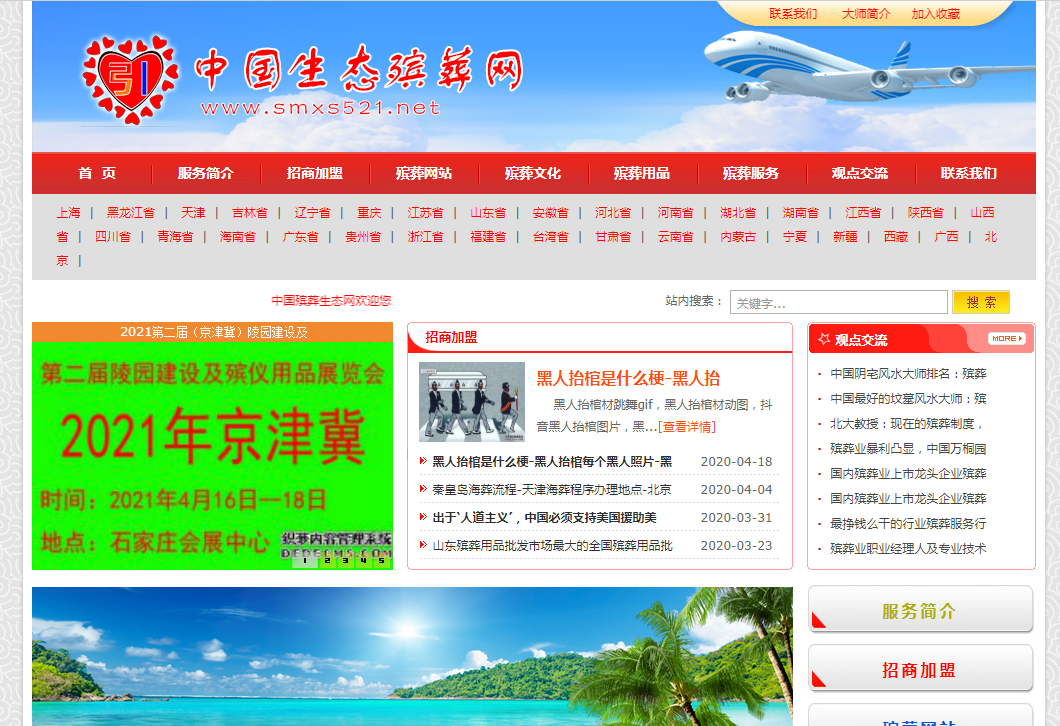Focus the 站内搜索 keyword input field

tap(838, 302)
